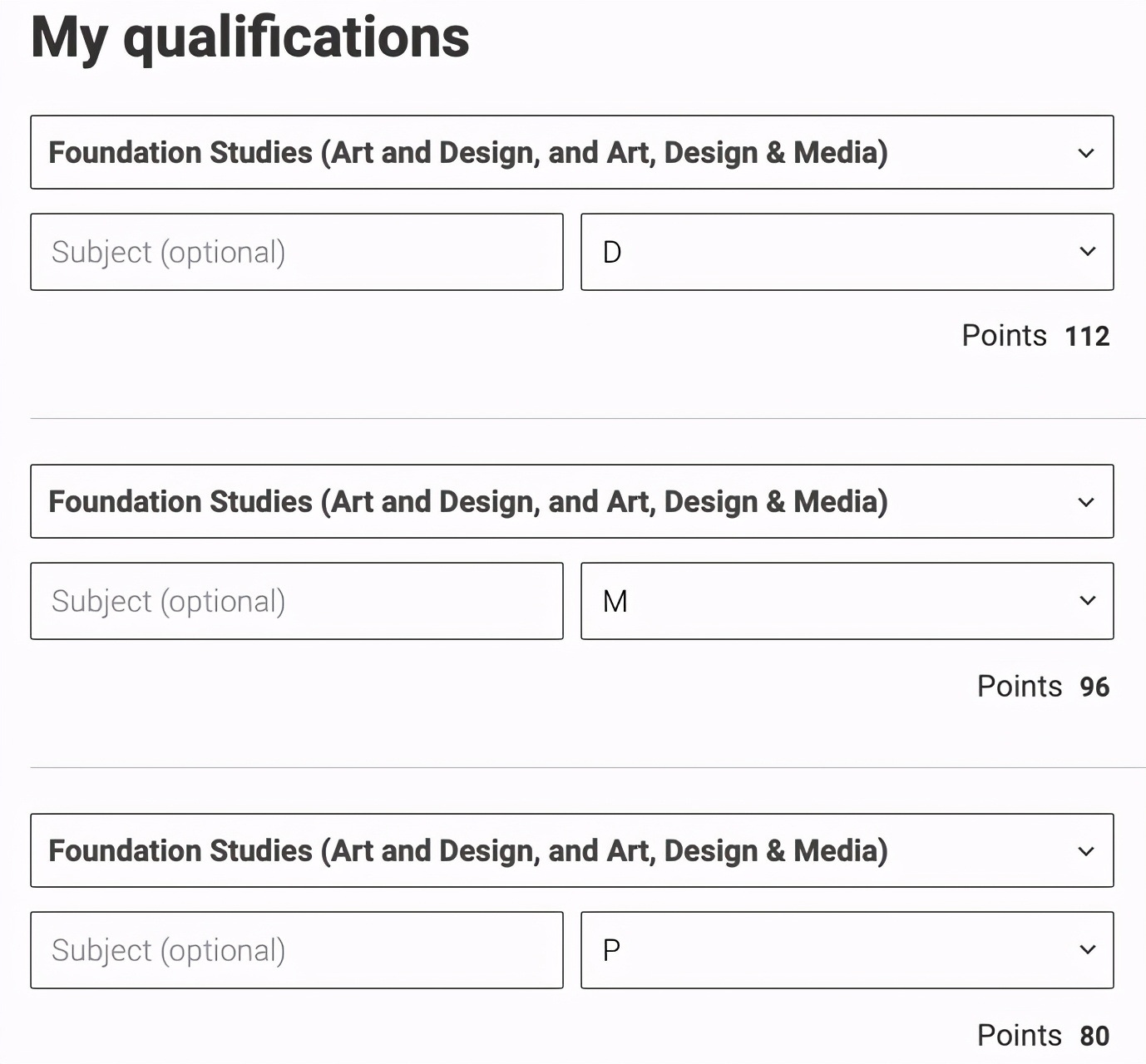Click the chevron arrow beside grade D
Viewport: 1146px width, 1064px height.
pyautogui.click(x=1087, y=252)
